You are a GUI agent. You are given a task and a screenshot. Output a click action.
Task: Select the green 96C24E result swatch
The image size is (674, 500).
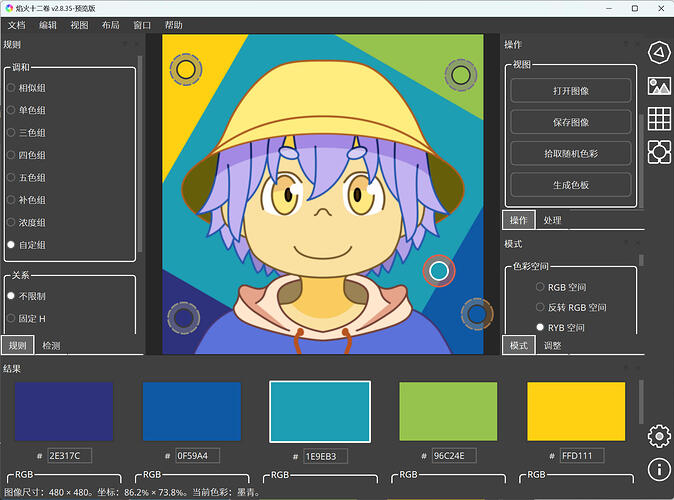coord(448,411)
